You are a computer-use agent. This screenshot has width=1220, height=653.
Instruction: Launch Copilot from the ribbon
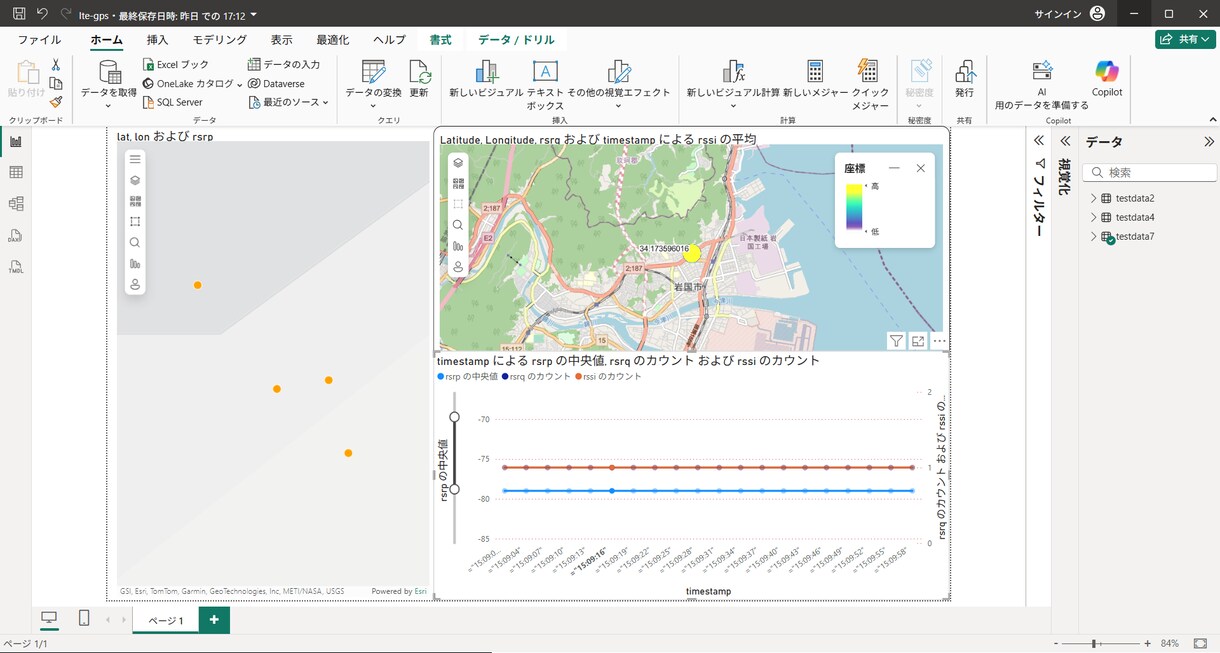[x=1107, y=78]
